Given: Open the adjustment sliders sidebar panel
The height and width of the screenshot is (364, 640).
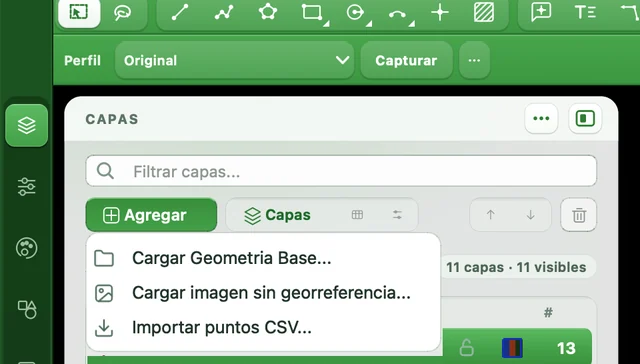Looking at the screenshot, I should (27, 186).
